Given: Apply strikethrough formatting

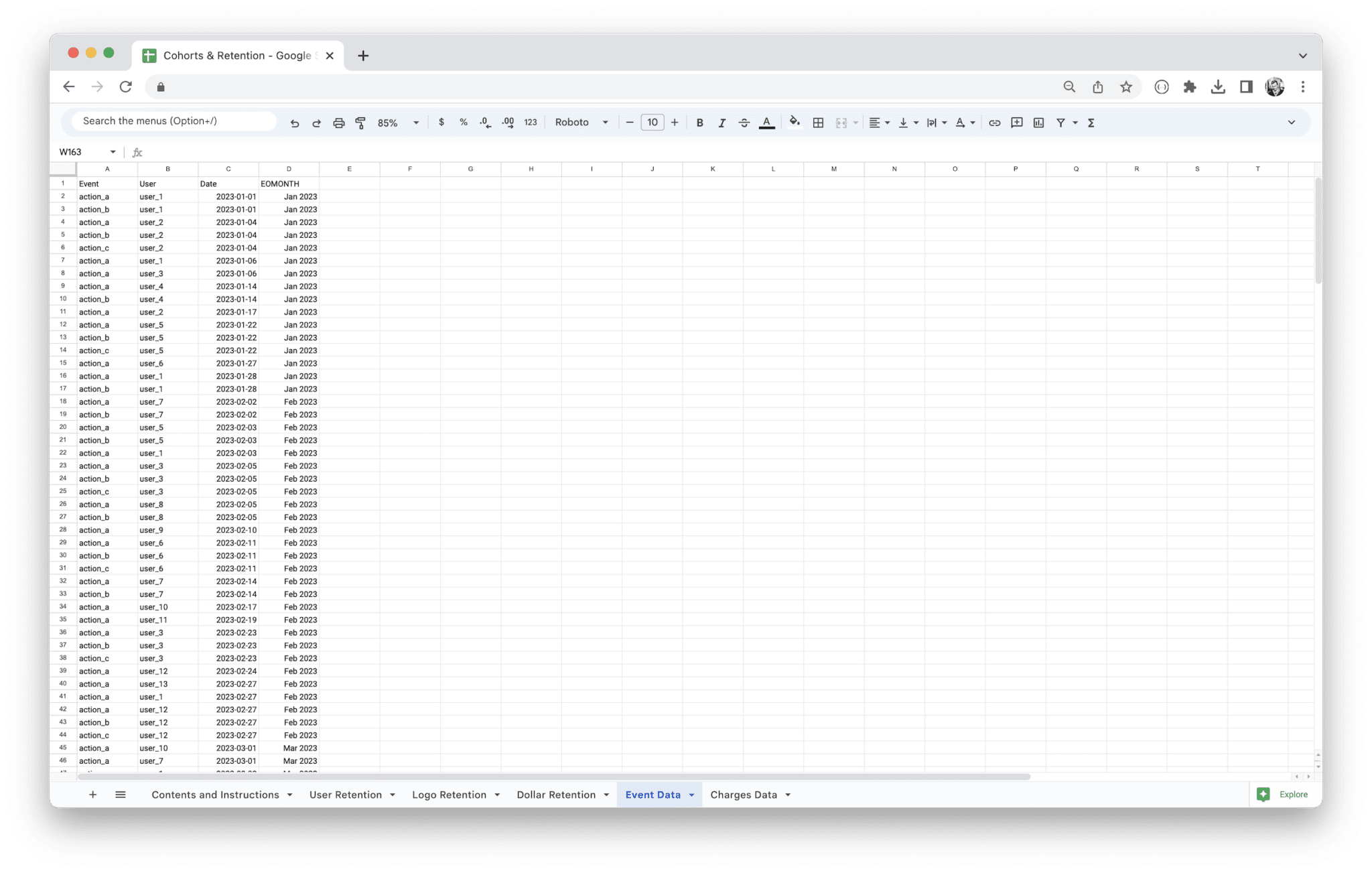Looking at the screenshot, I should pos(744,123).
